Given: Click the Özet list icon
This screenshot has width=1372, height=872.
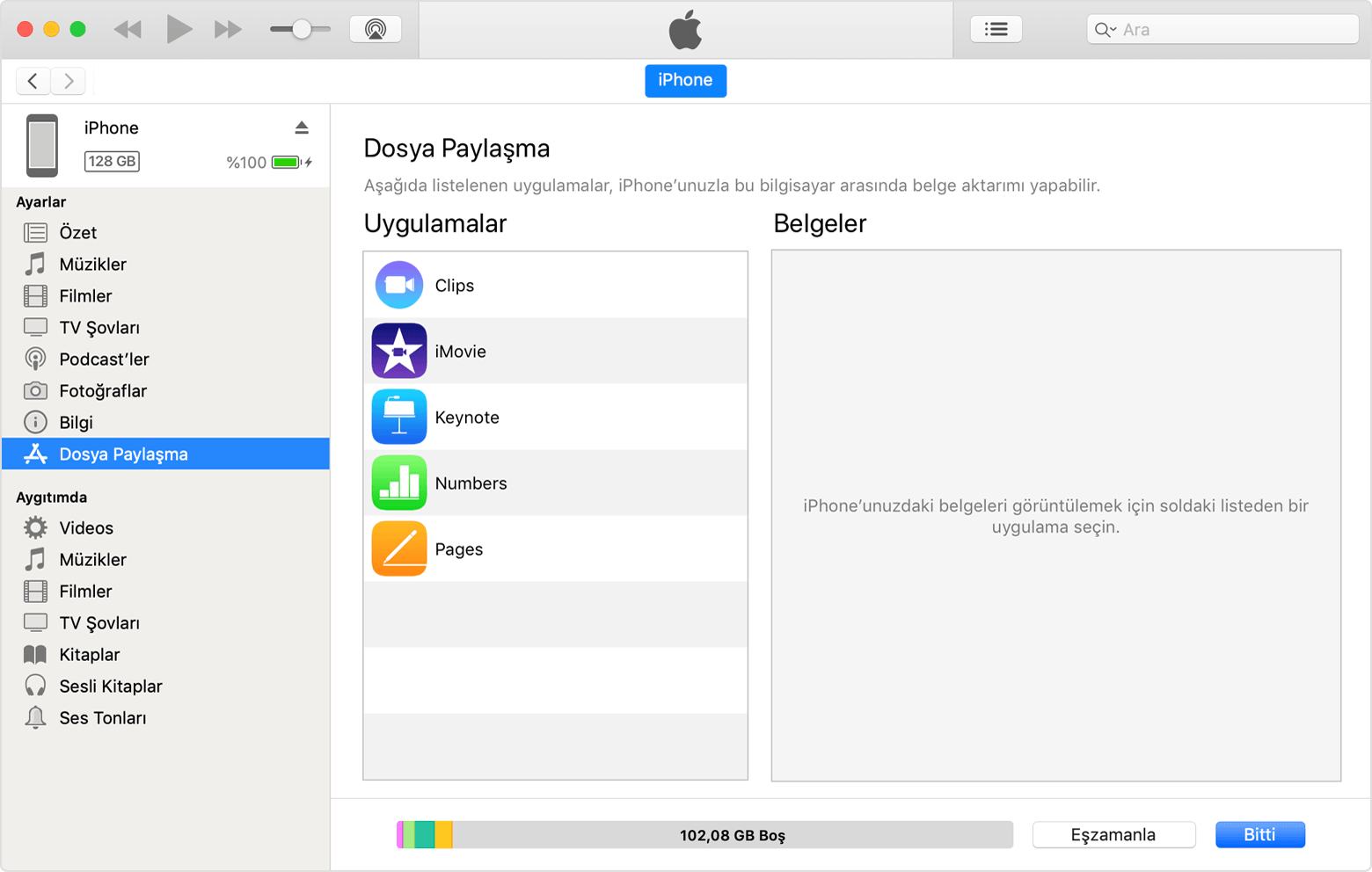Looking at the screenshot, I should pyautogui.click(x=35, y=232).
